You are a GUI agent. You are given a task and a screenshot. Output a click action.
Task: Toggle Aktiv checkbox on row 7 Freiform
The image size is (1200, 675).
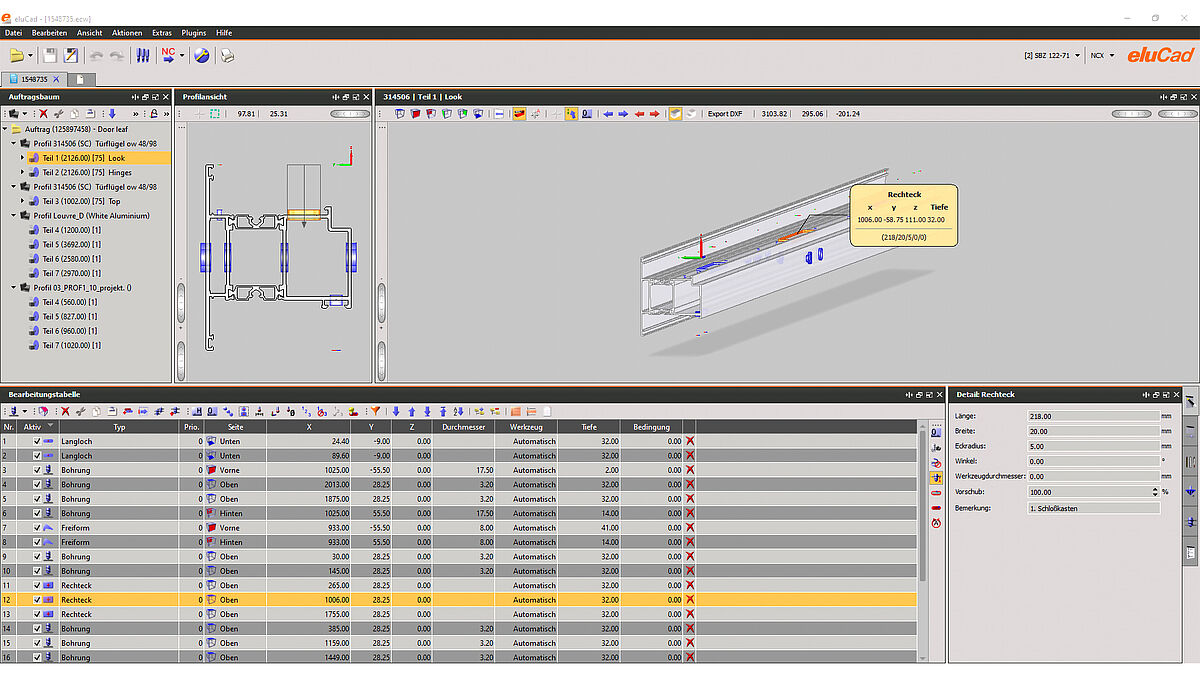(38, 528)
